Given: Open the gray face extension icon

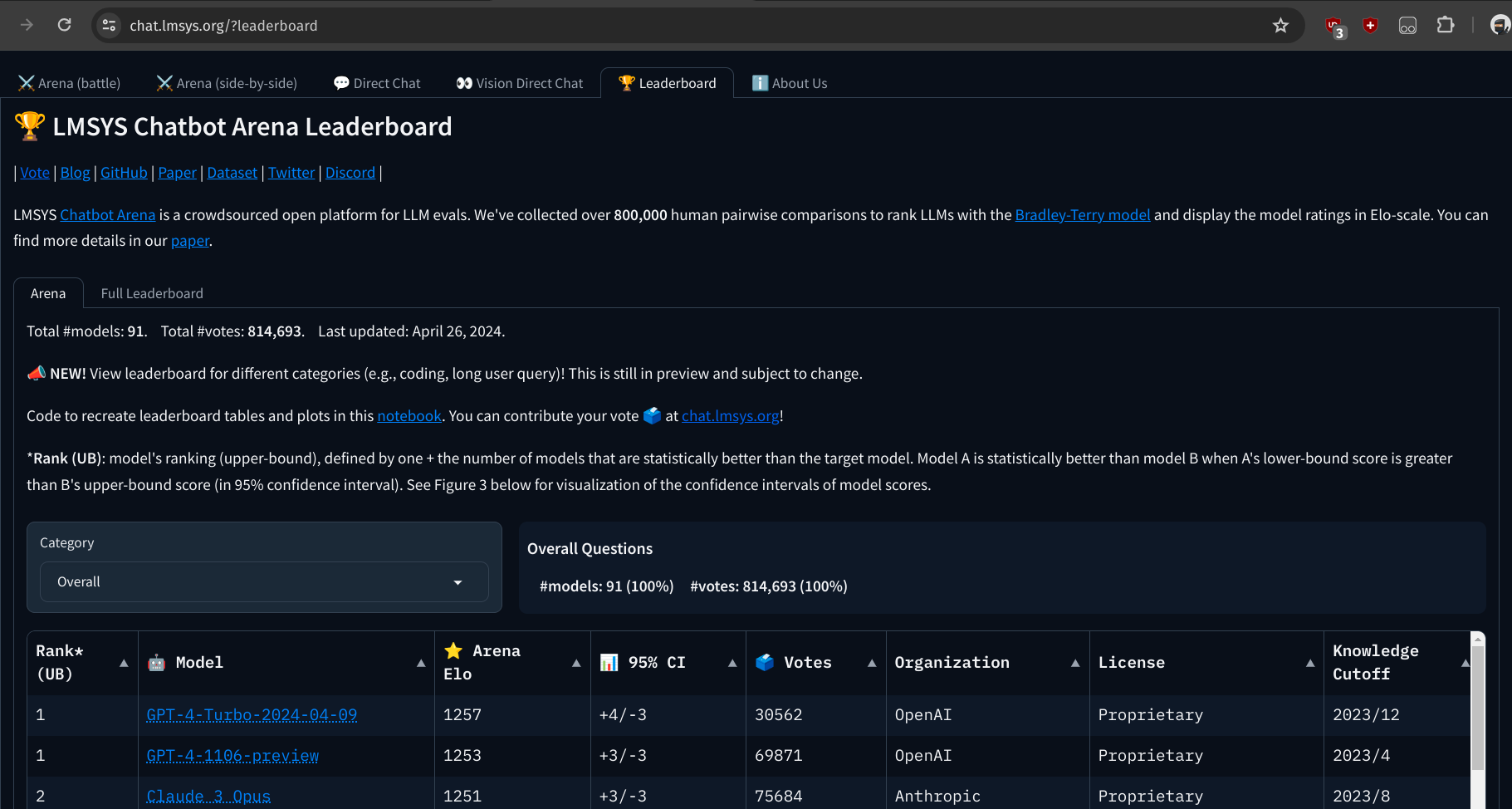Looking at the screenshot, I should pyautogui.click(x=1407, y=26).
